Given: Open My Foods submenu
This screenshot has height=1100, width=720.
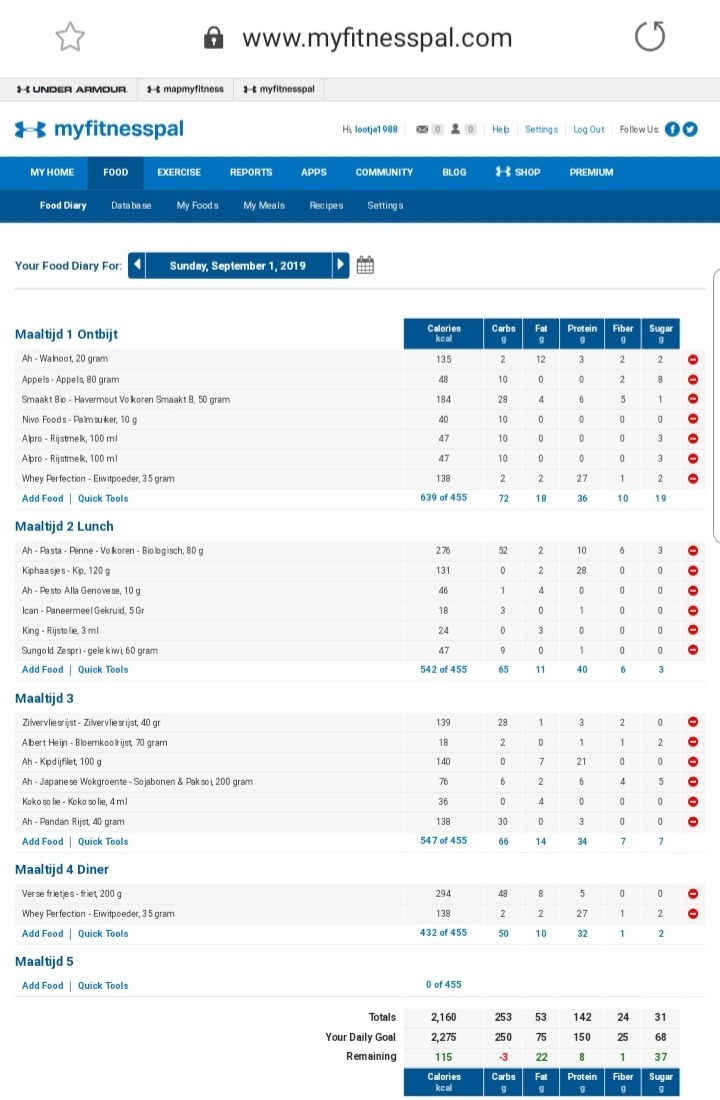Looking at the screenshot, I should (x=197, y=206).
